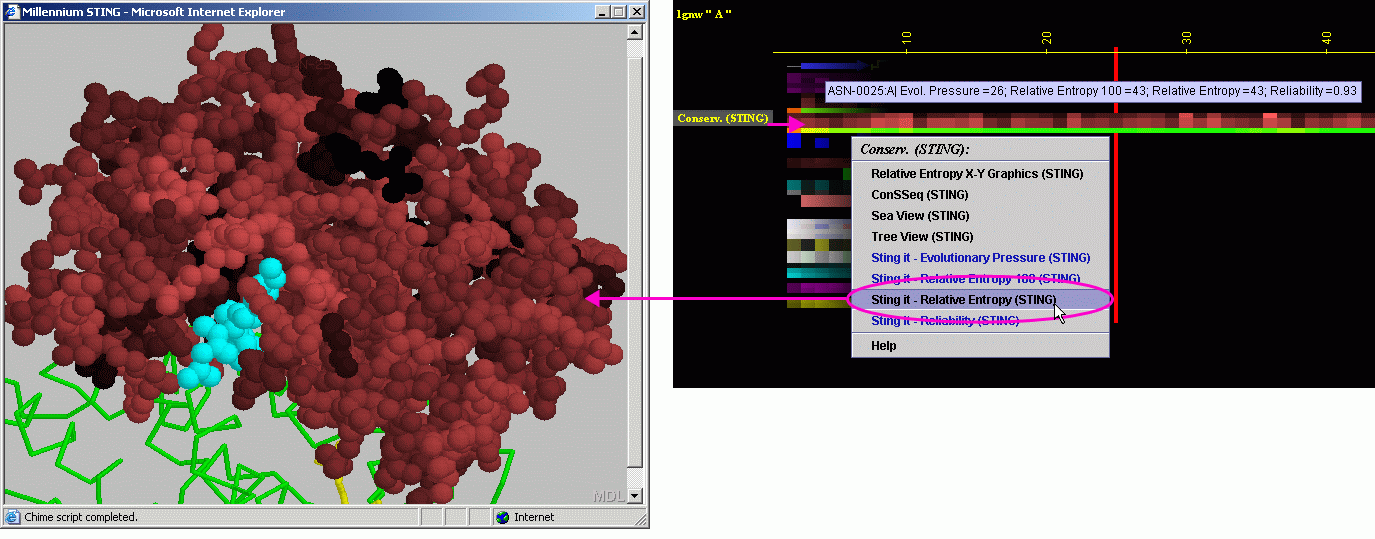
Task: Click the Conserv. (STING) row label
Action: click(723, 118)
